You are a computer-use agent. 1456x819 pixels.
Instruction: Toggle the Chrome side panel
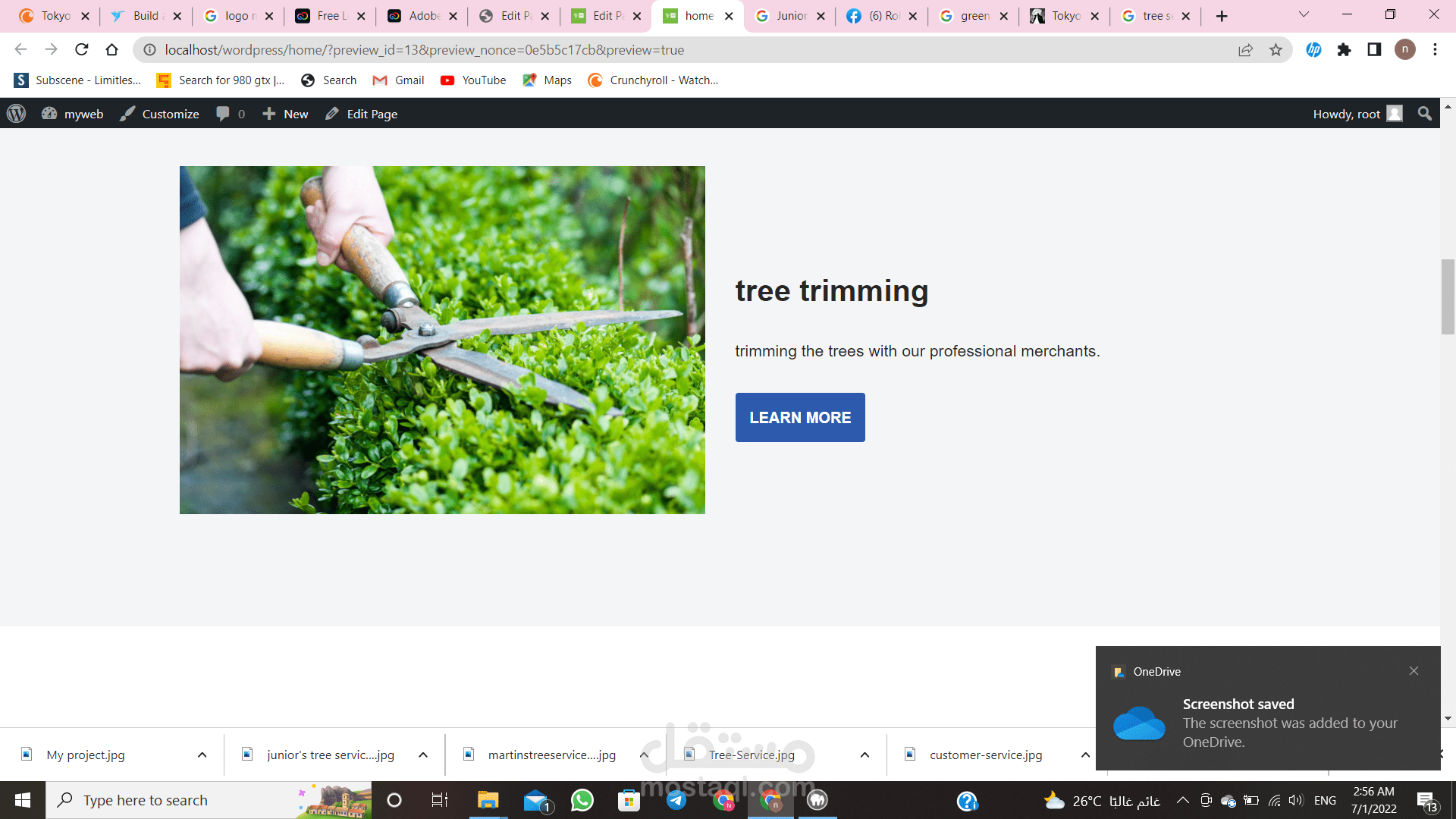tap(1374, 50)
